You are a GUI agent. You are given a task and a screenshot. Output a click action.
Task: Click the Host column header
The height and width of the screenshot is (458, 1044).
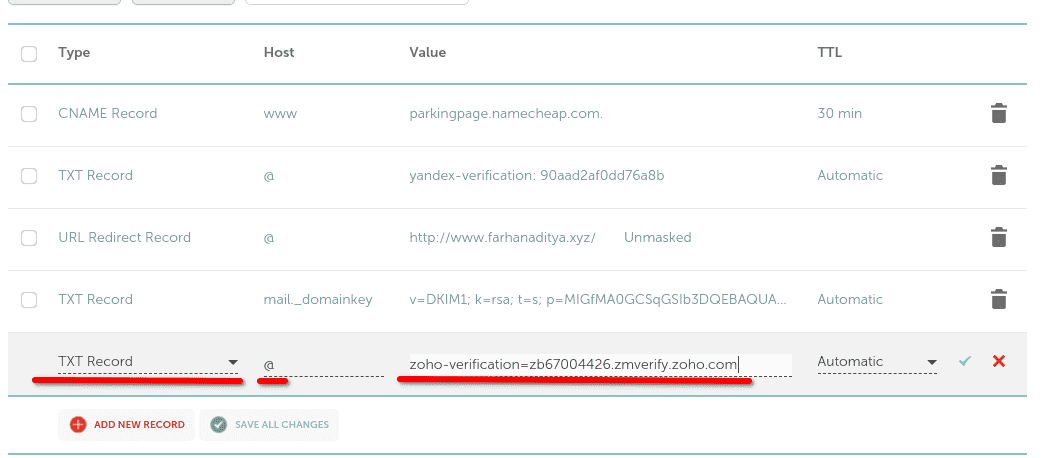279,53
